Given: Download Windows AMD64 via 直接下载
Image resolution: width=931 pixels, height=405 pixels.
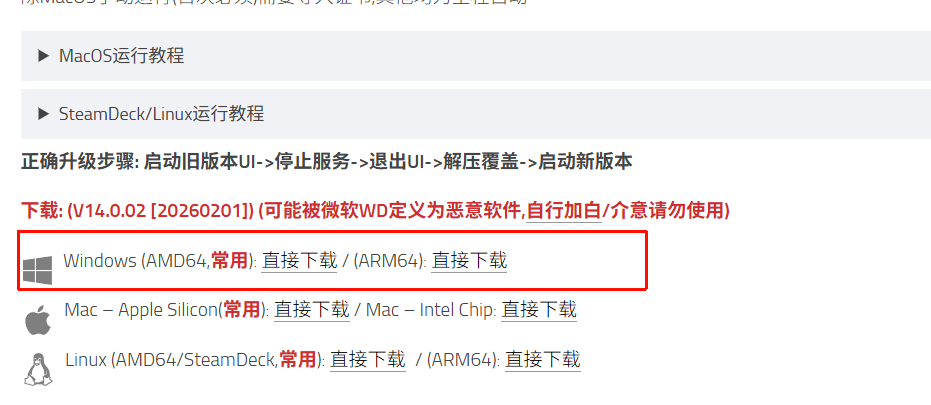Looking at the screenshot, I should [300, 261].
